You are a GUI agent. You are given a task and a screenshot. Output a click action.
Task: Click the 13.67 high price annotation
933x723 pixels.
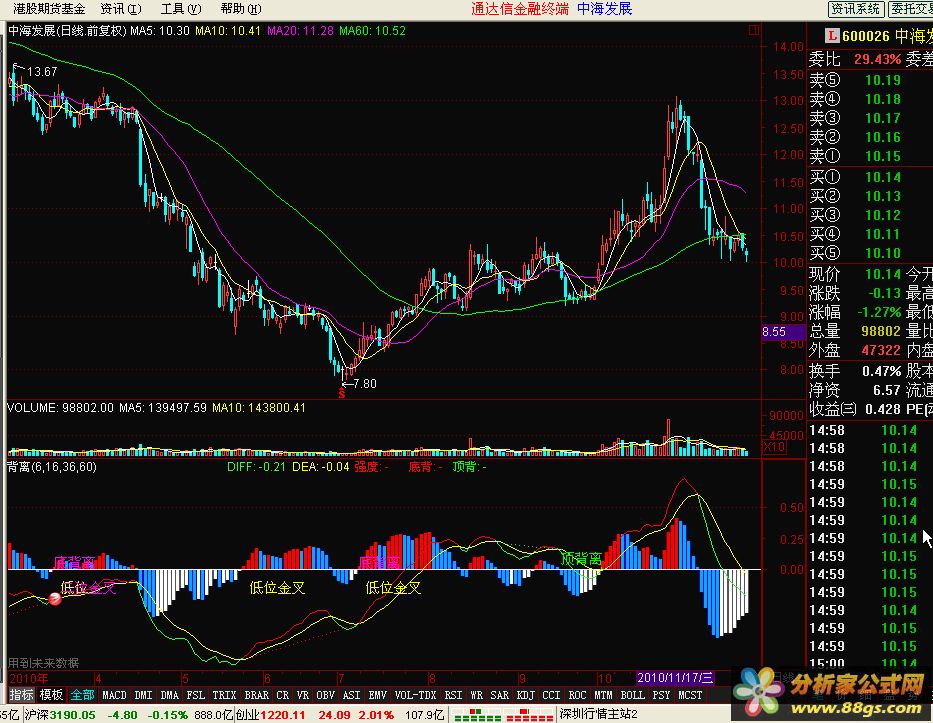42,72
